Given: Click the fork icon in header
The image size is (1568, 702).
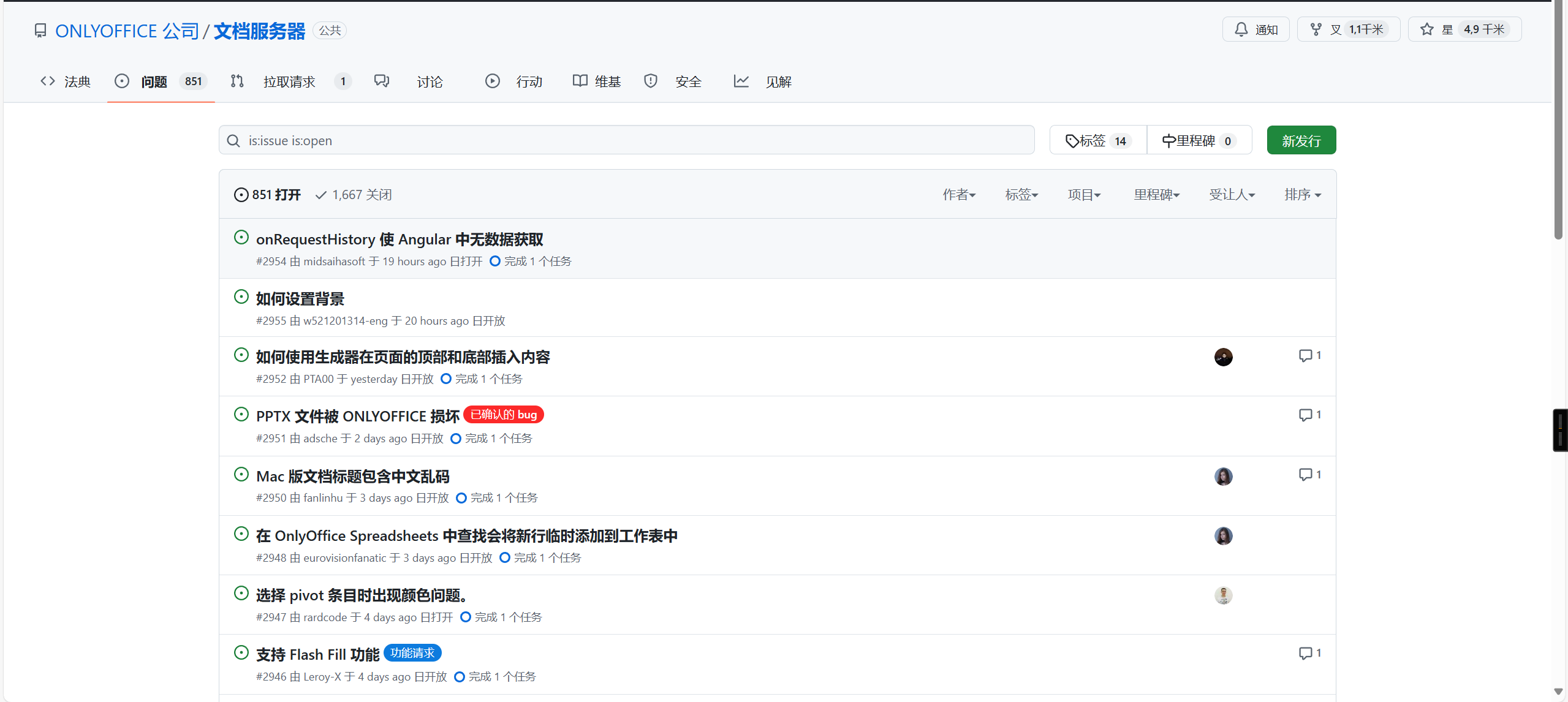Looking at the screenshot, I should pyautogui.click(x=1316, y=29).
